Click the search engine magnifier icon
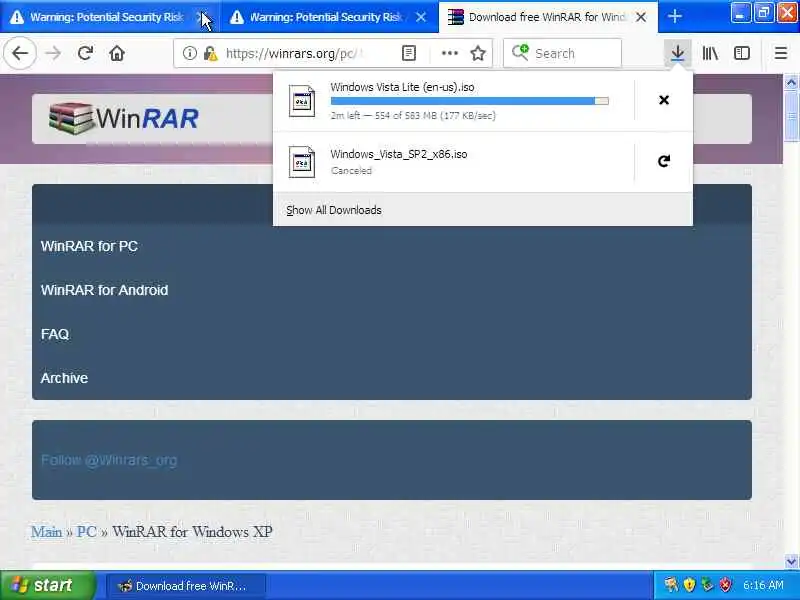 520,53
